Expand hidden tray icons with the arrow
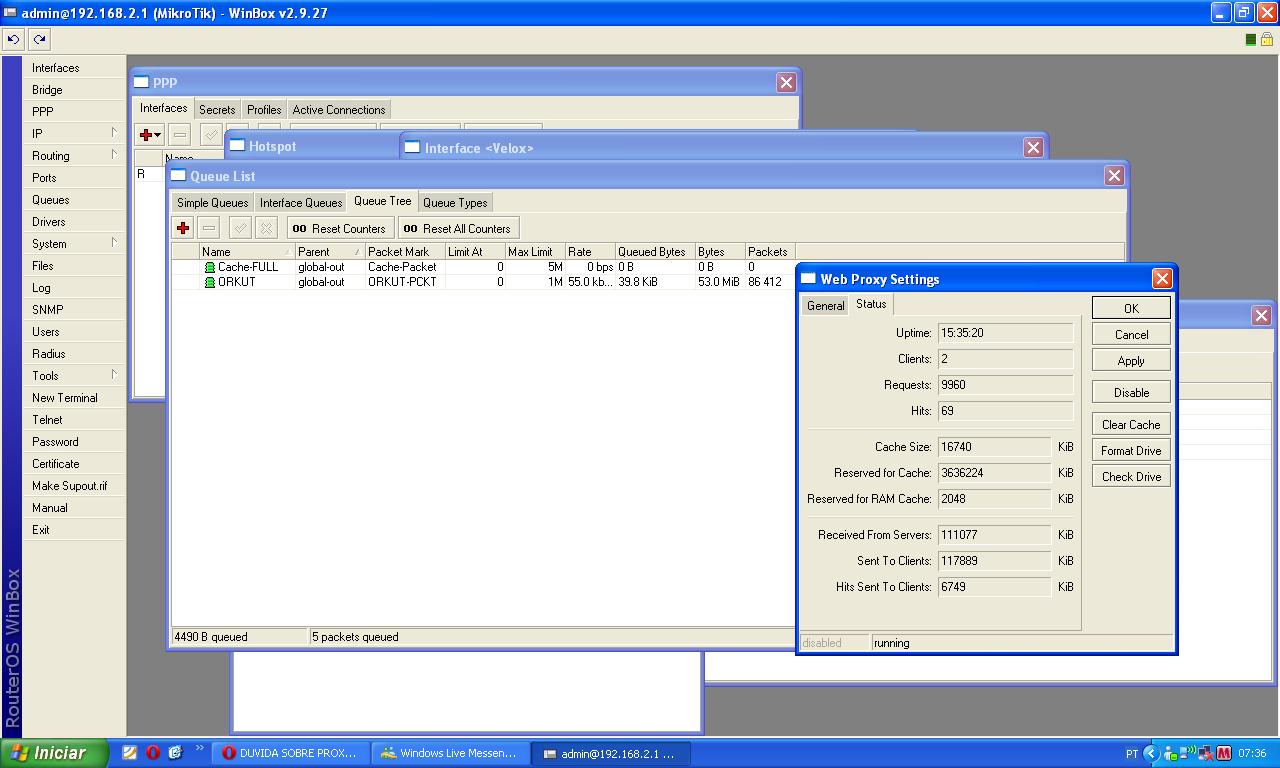Viewport: 1280px width, 768px height. point(1151,754)
